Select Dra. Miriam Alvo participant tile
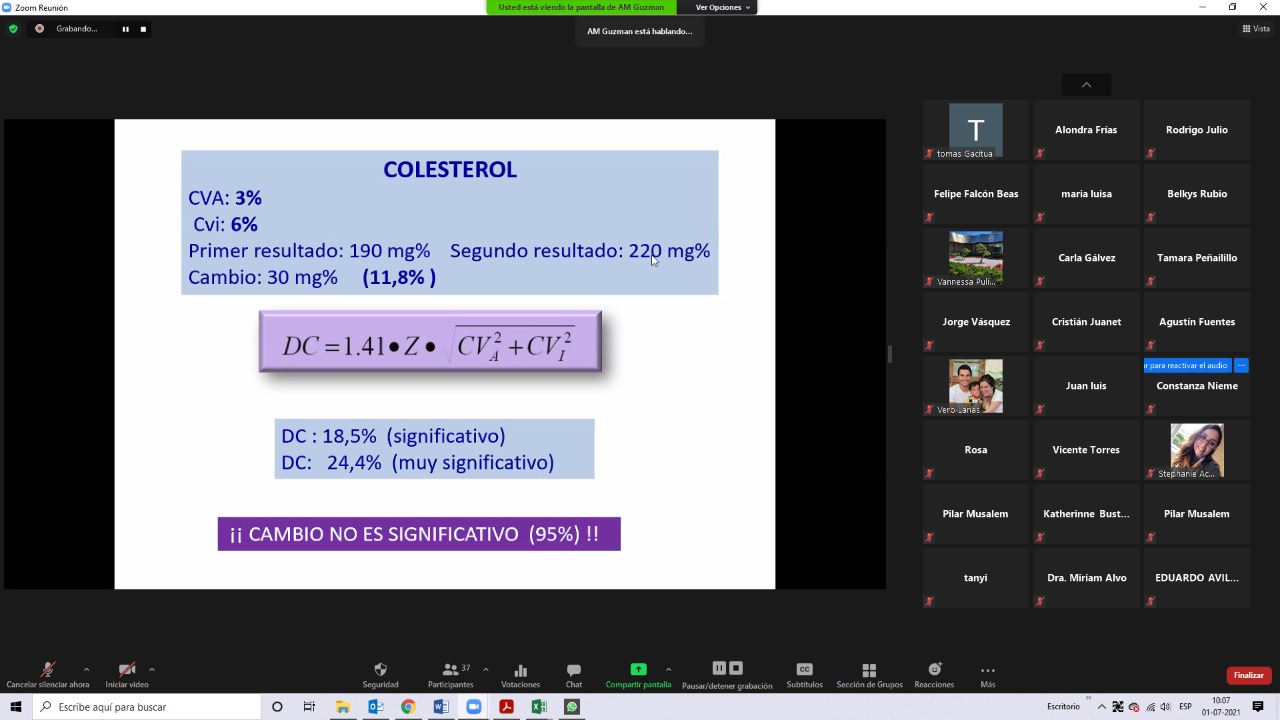The width and height of the screenshot is (1280, 720). (1086, 578)
